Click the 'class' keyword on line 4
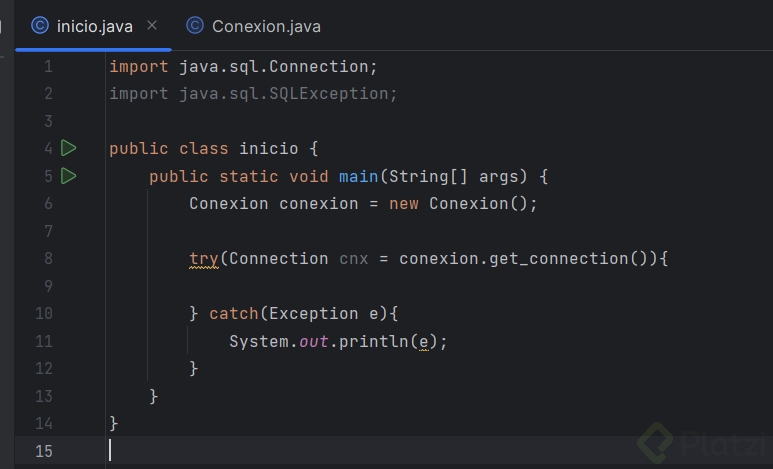The width and height of the screenshot is (773, 469). (204, 148)
